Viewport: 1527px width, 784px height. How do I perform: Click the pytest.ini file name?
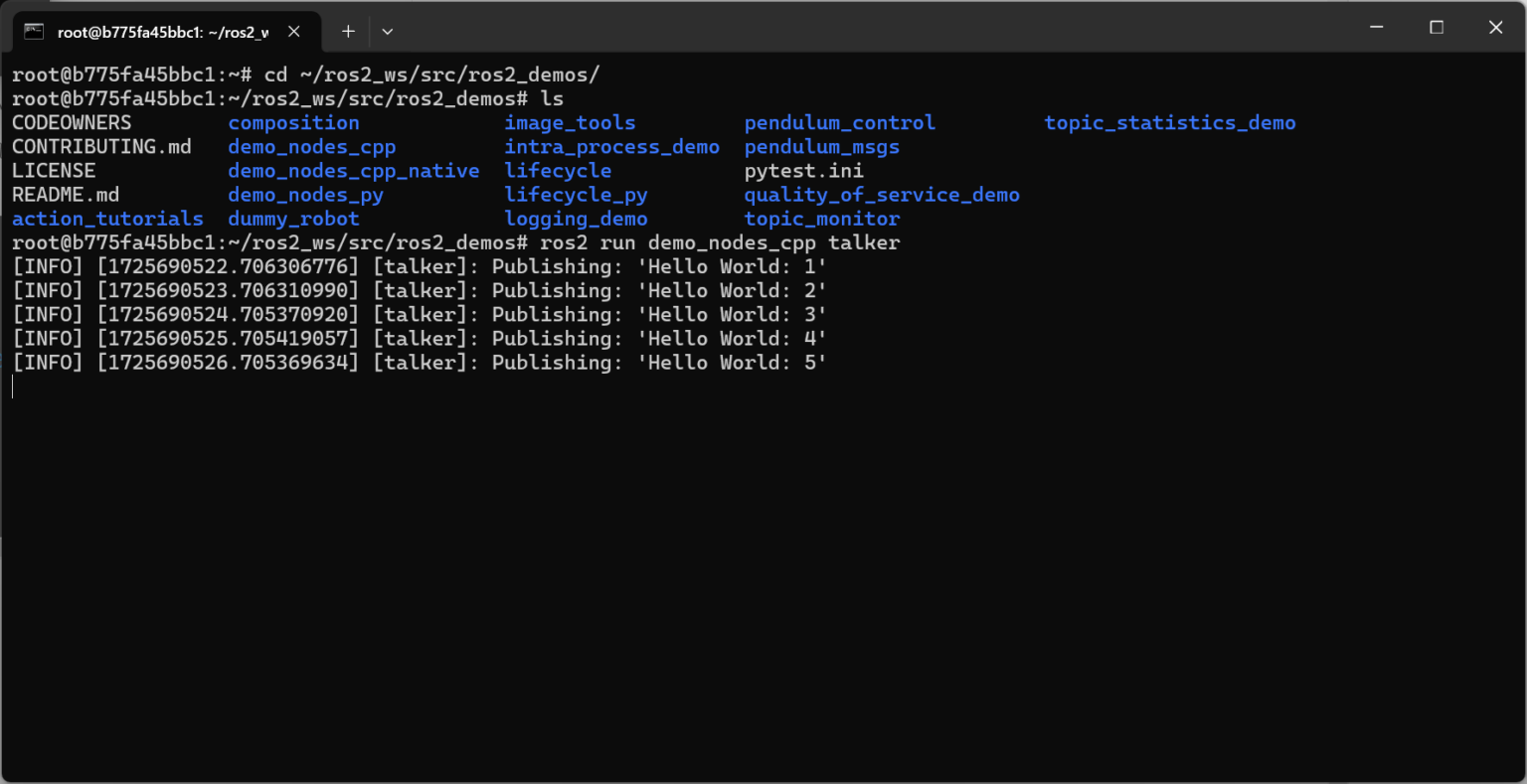[x=803, y=171]
